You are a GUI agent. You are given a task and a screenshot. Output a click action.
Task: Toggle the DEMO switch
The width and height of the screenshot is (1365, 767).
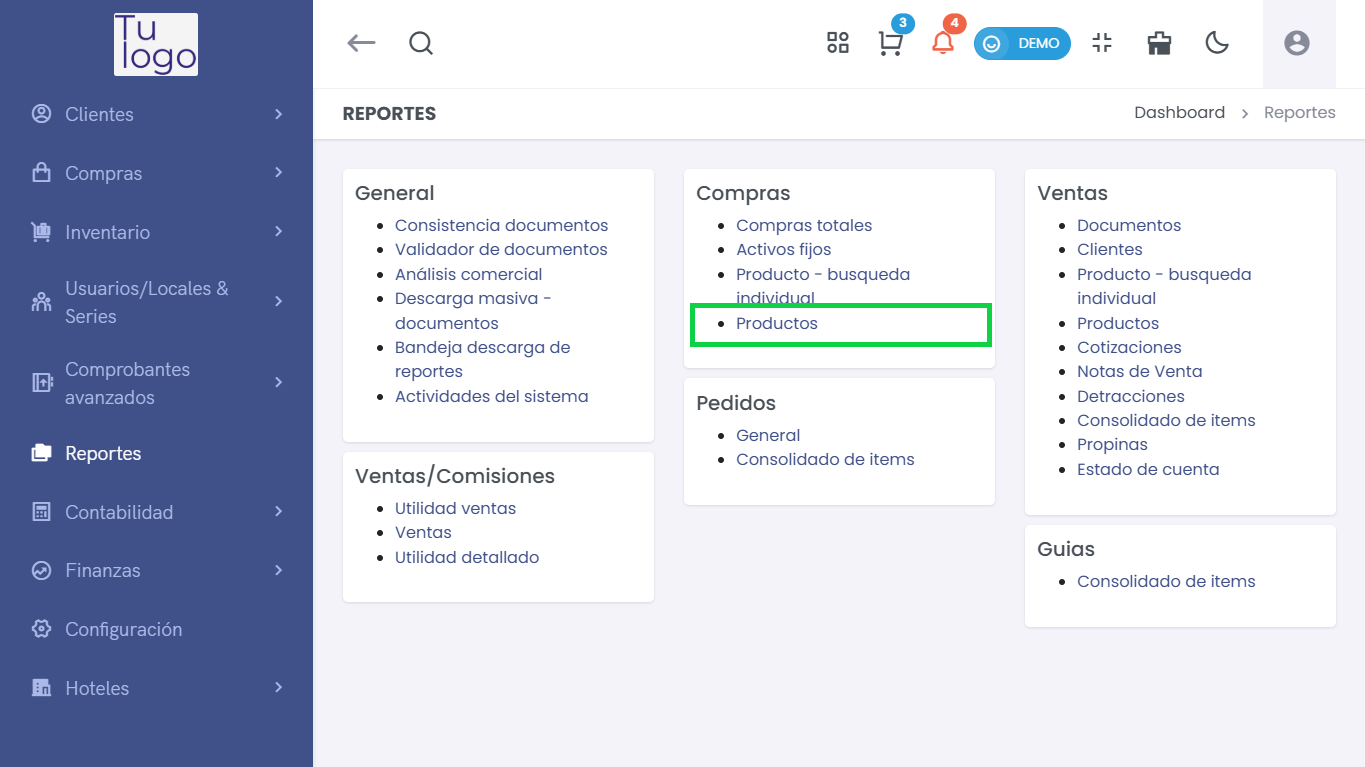pos(1022,43)
